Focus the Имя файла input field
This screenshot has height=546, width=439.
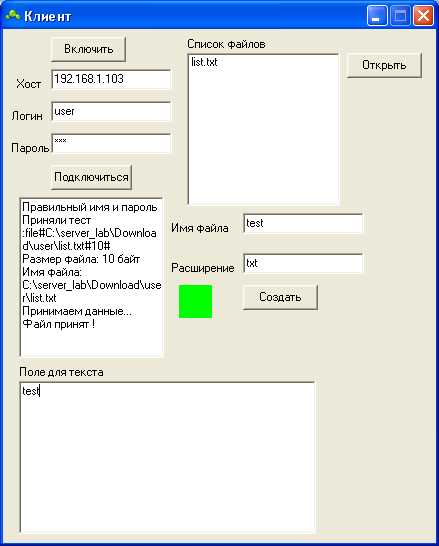click(x=303, y=223)
